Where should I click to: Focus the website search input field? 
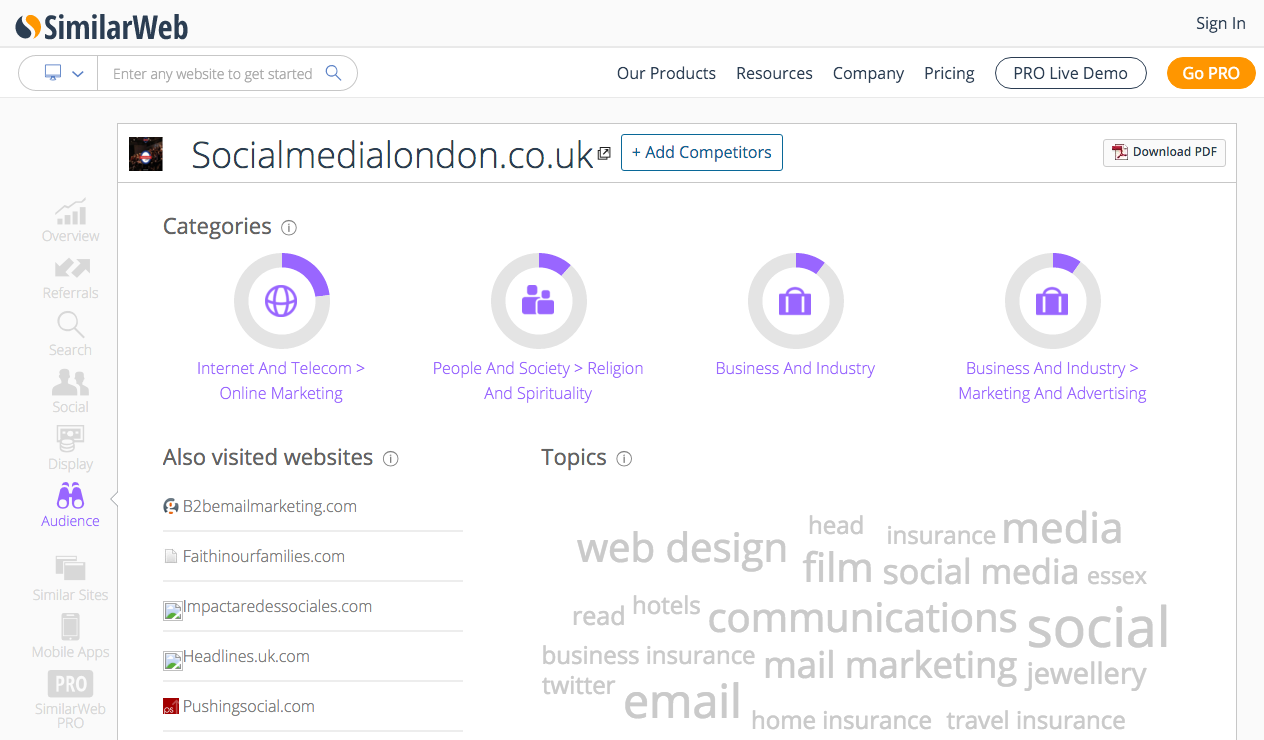click(212, 74)
